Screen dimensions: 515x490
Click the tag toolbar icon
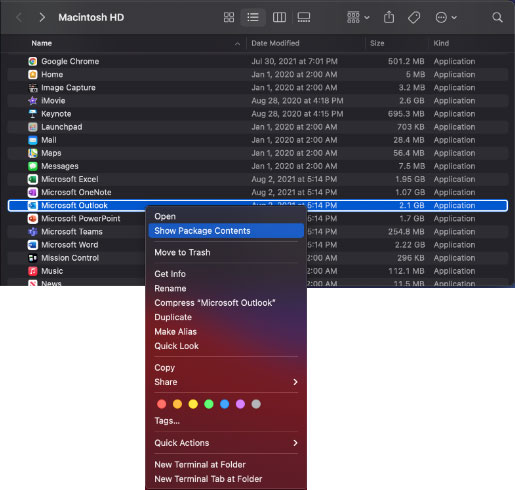pos(414,17)
